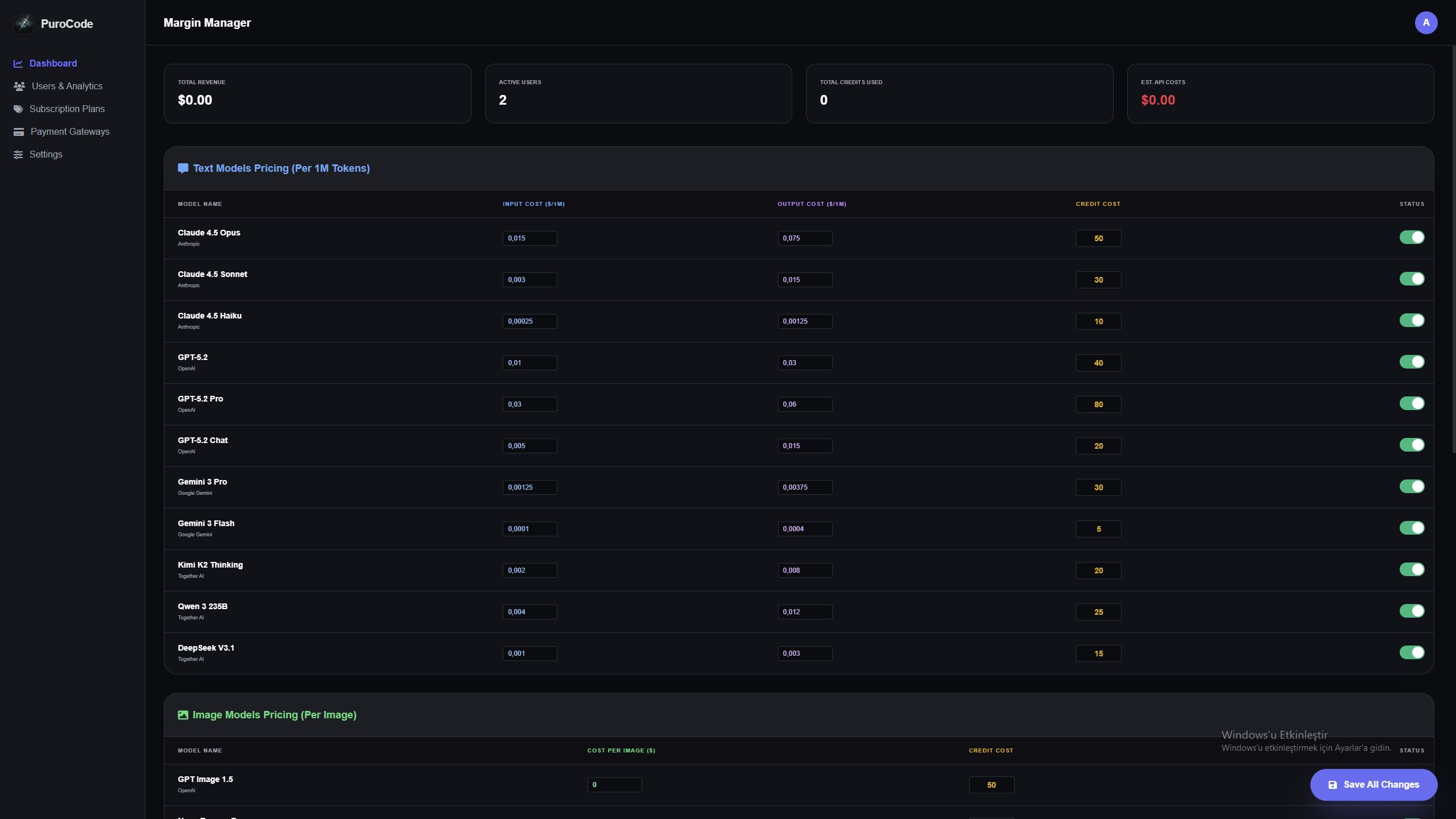Click the Settings sliders icon

coord(18,155)
